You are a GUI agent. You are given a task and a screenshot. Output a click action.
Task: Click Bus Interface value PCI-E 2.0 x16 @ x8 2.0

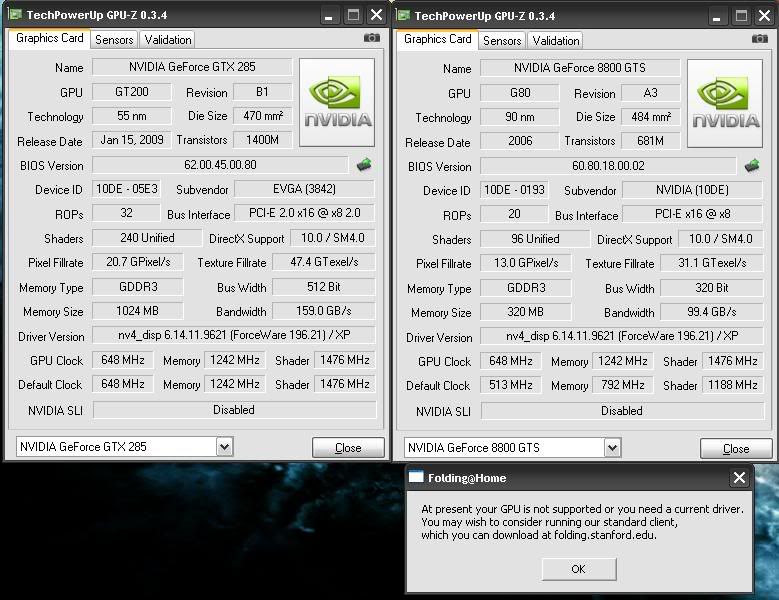pyautogui.click(x=305, y=213)
